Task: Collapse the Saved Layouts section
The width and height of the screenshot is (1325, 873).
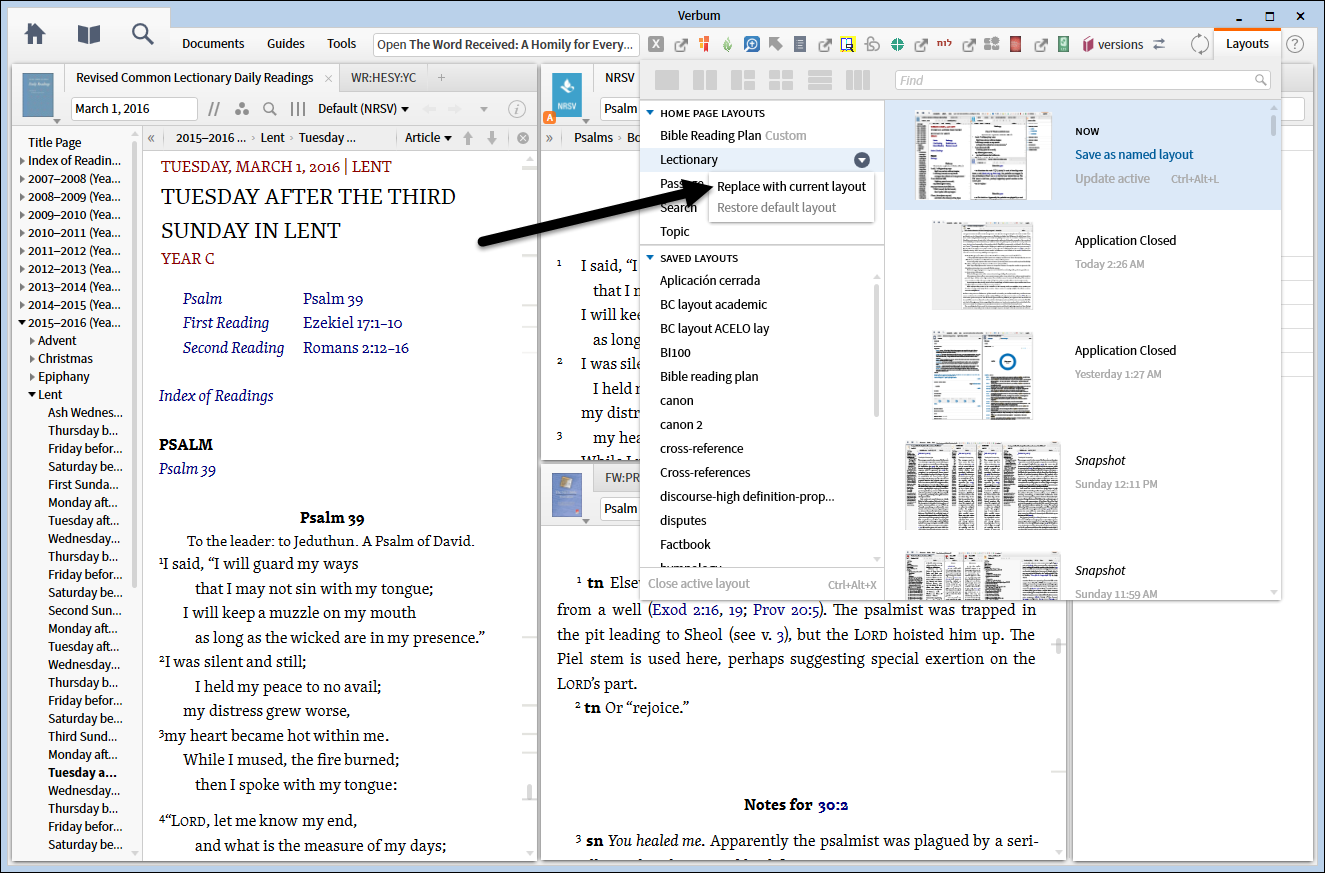Action: point(650,258)
